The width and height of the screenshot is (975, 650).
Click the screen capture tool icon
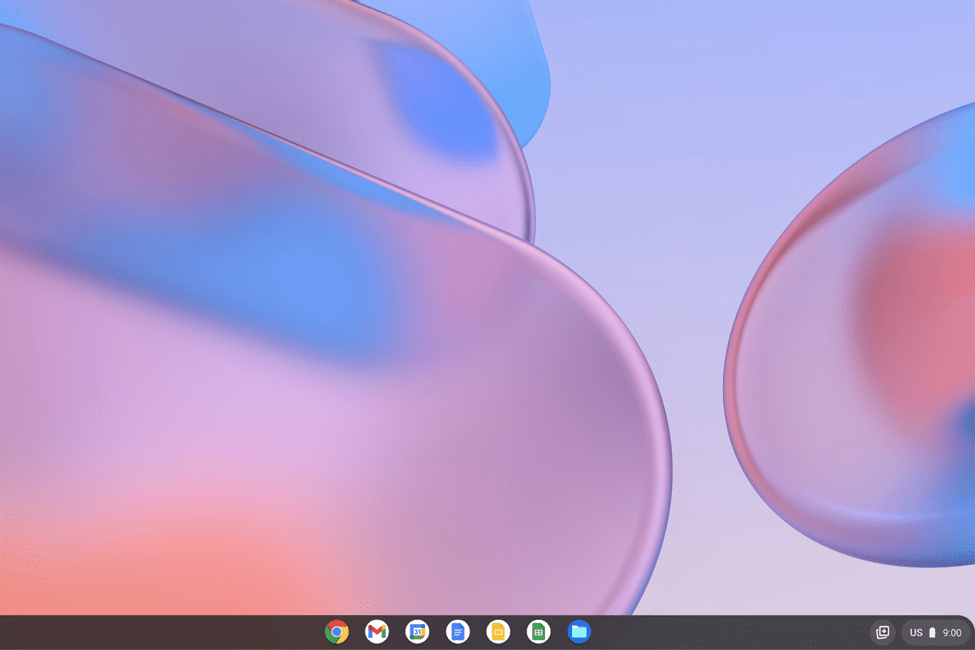pos(883,632)
